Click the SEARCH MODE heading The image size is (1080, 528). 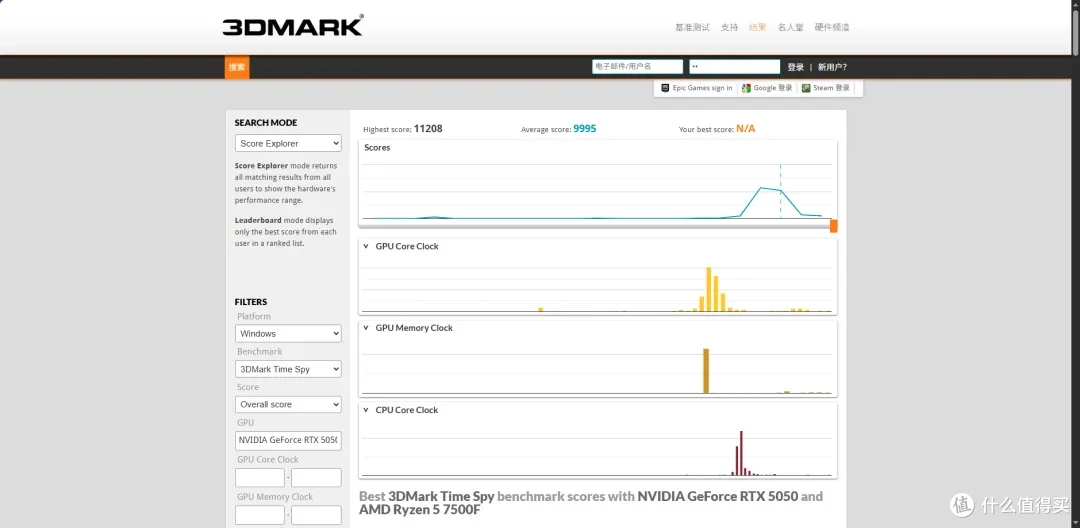coord(266,123)
